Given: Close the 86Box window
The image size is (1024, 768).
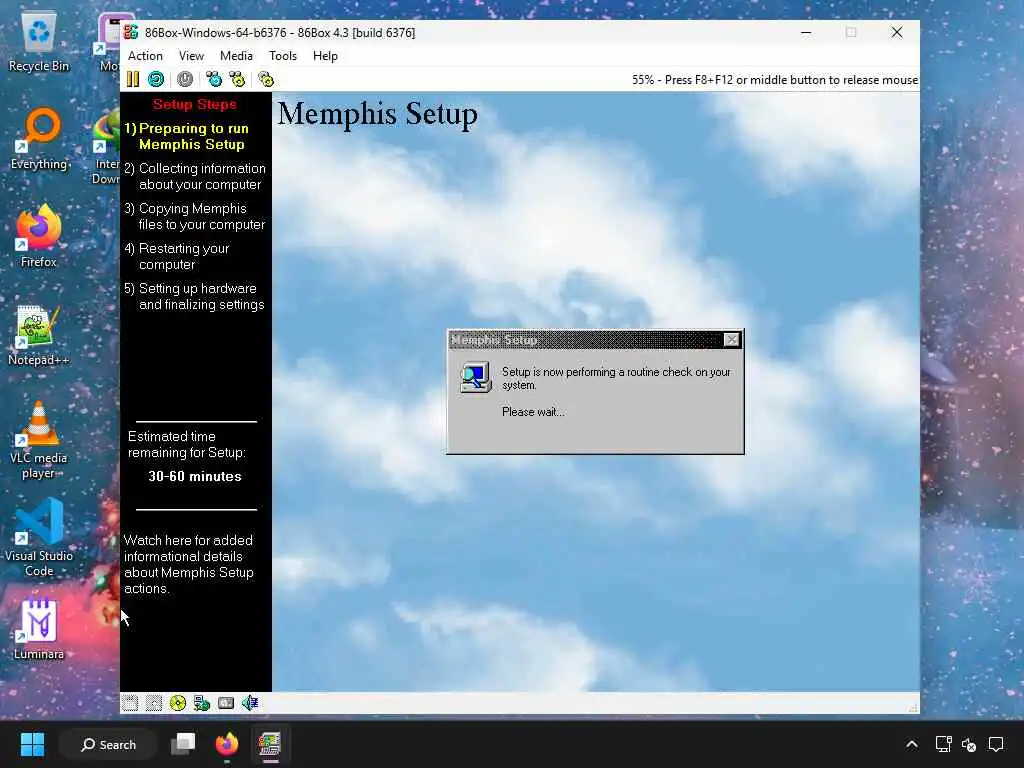Looking at the screenshot, I should (x=897, y=32).
